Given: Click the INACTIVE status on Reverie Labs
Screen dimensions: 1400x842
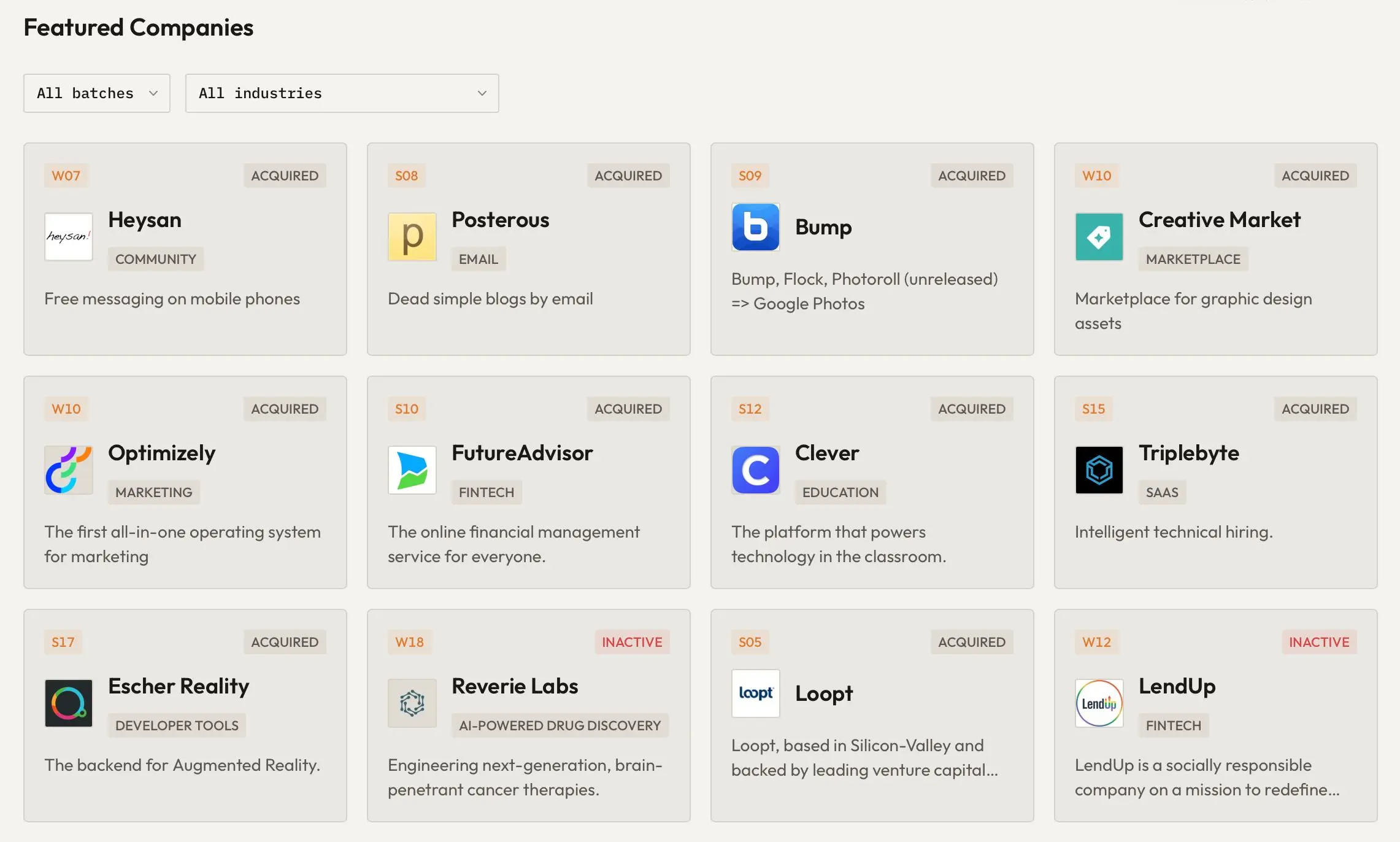Looking at the screenshot, I should [632, 642].
